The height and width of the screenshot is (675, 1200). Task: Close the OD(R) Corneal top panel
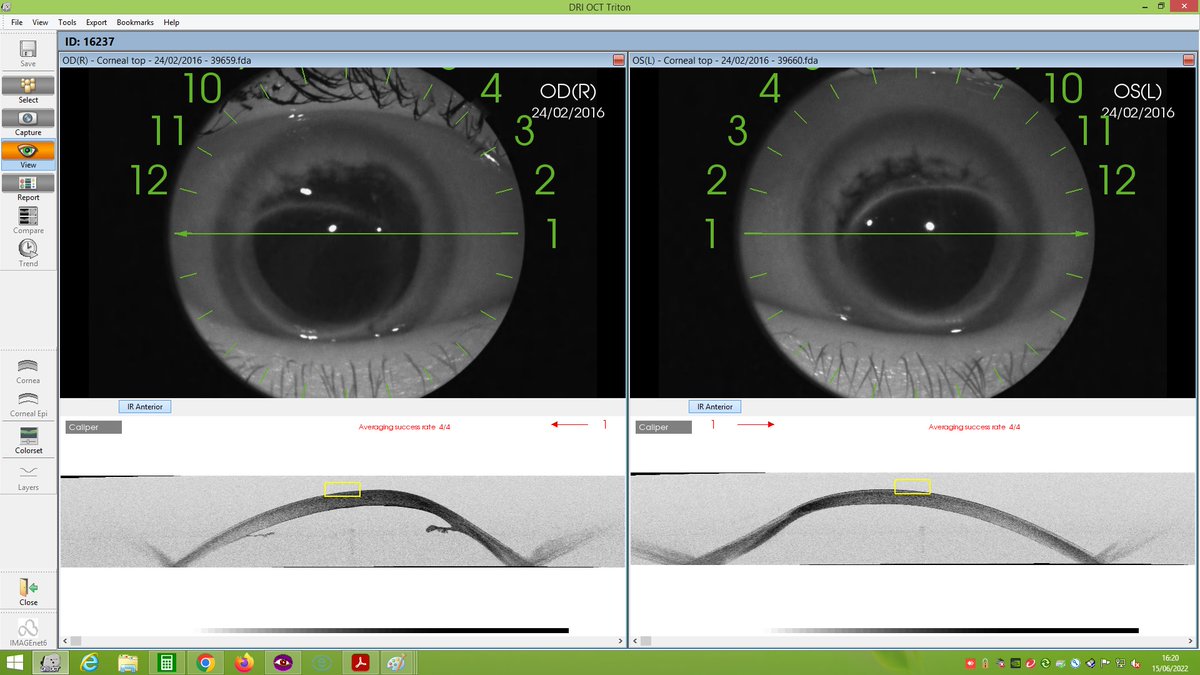[x=619, y=60]
